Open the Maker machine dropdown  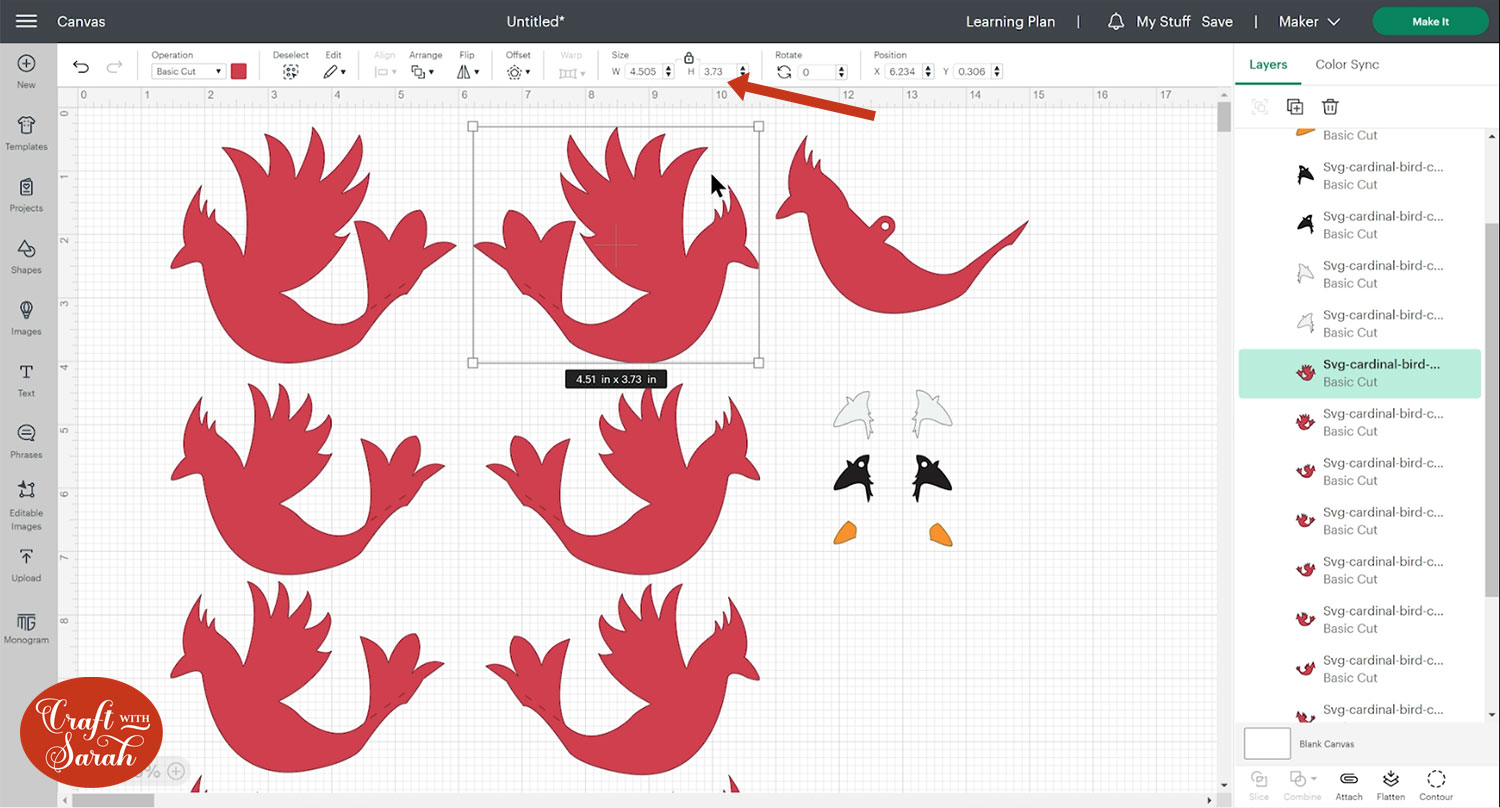(1310, 21)
